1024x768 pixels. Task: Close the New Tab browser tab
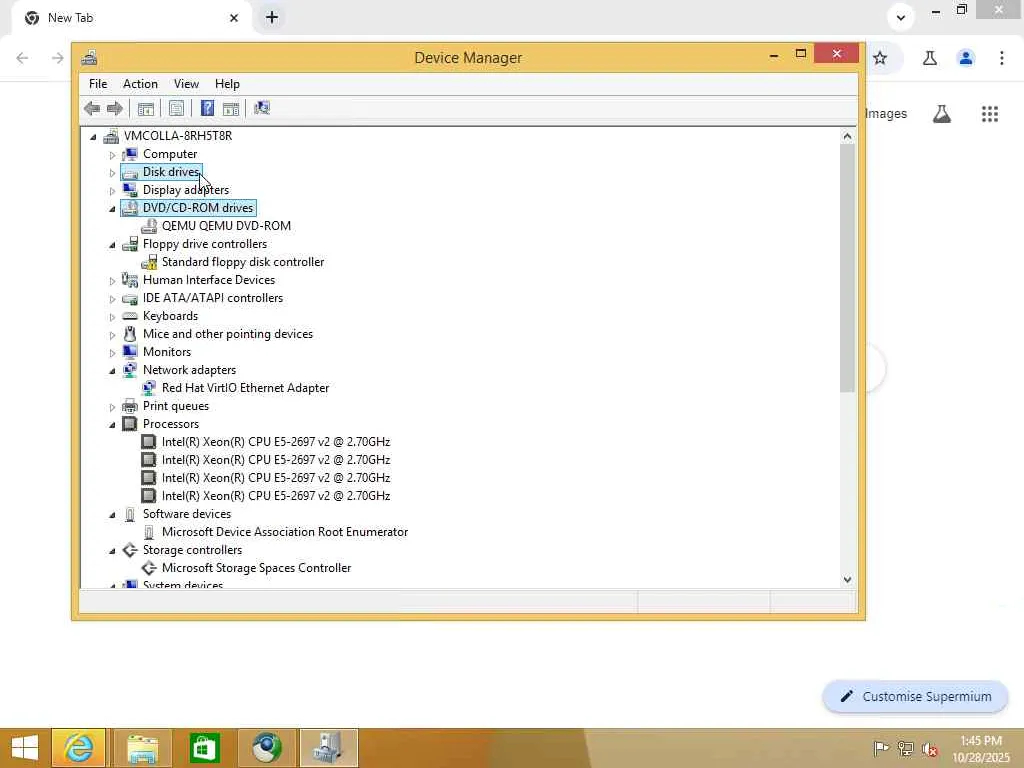[234, 18]
